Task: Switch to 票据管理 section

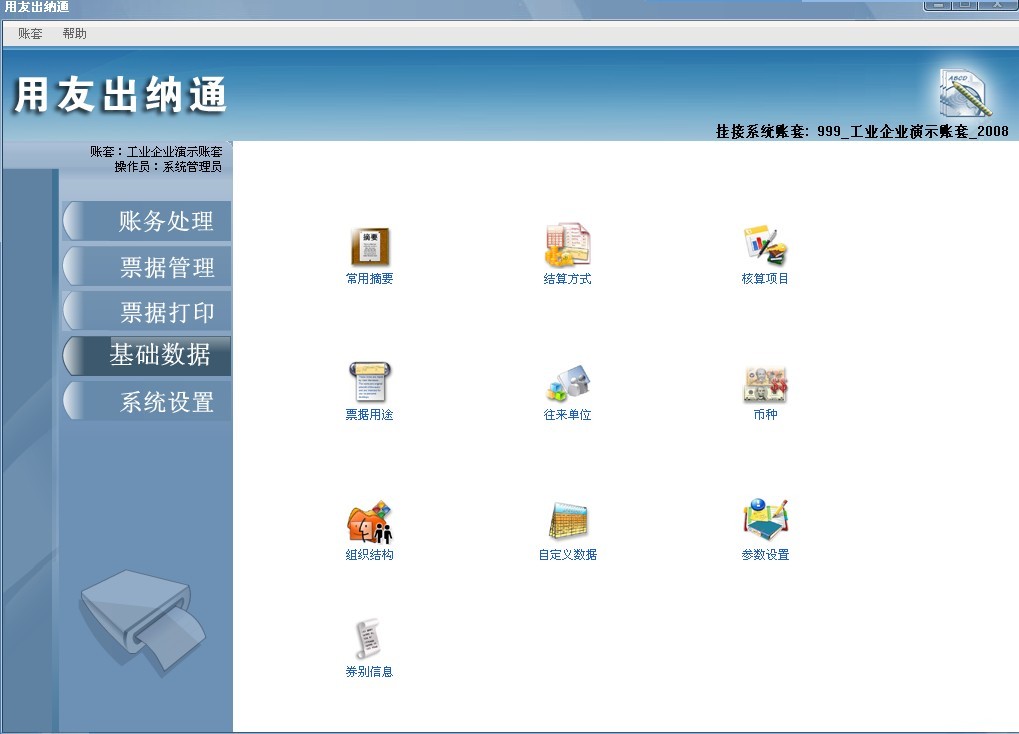Action: point(147,267)
